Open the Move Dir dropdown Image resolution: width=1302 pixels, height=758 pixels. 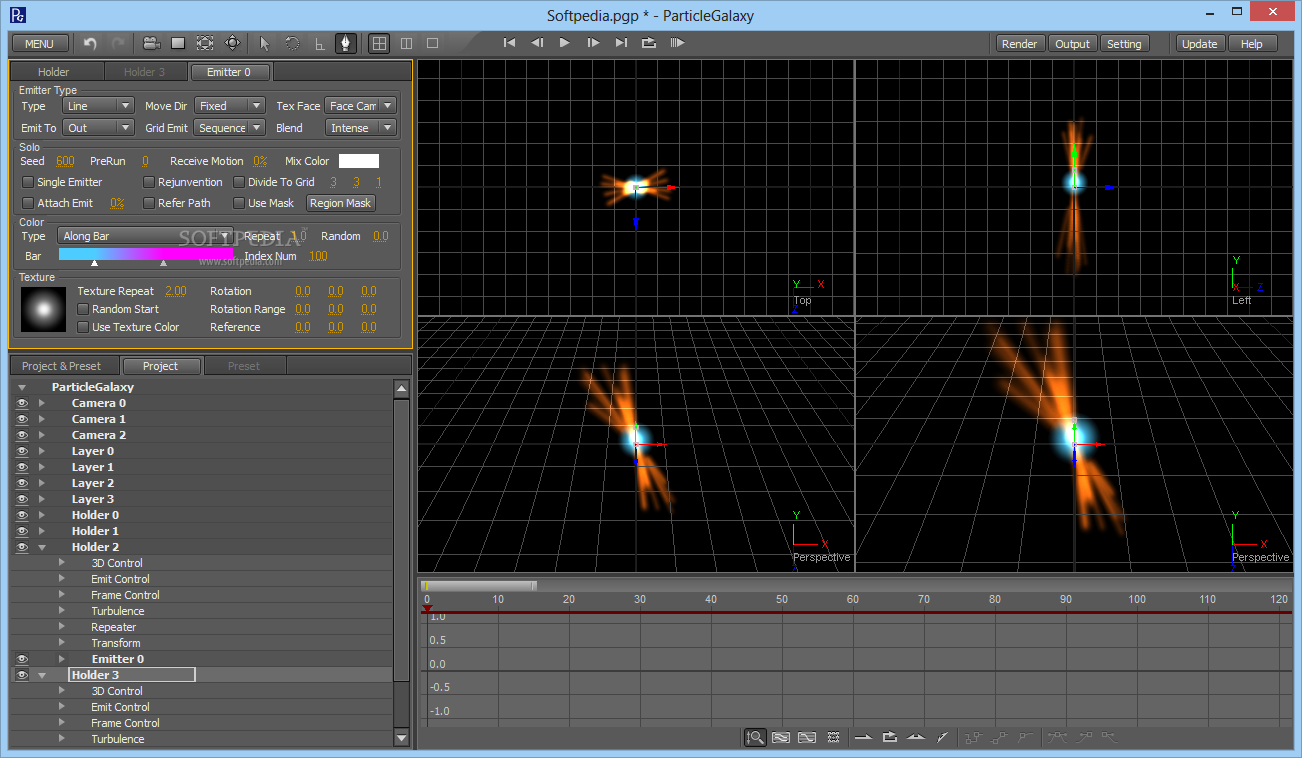click(230, 106)
